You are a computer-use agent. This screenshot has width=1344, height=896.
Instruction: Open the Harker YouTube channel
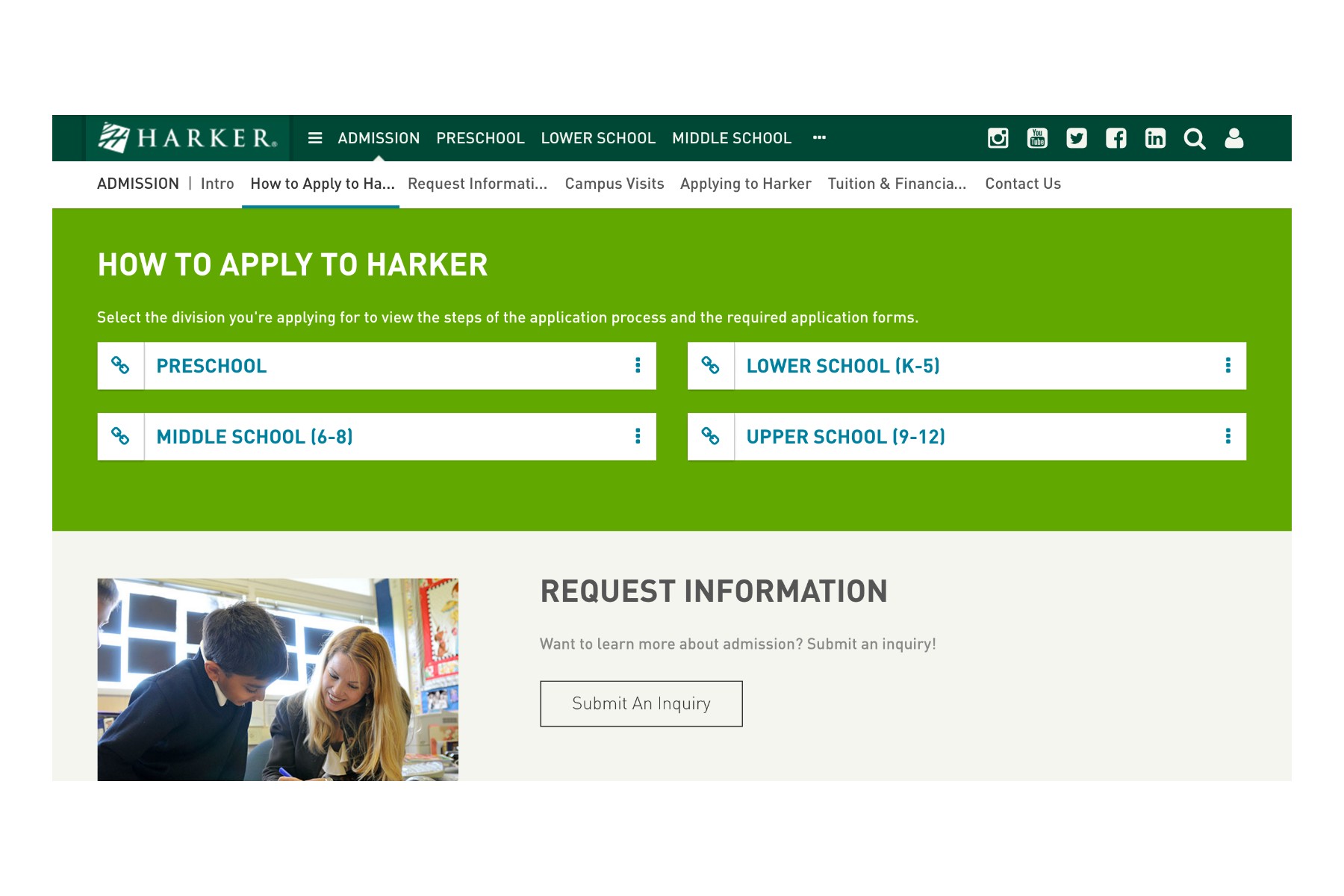coord(1037,138)
